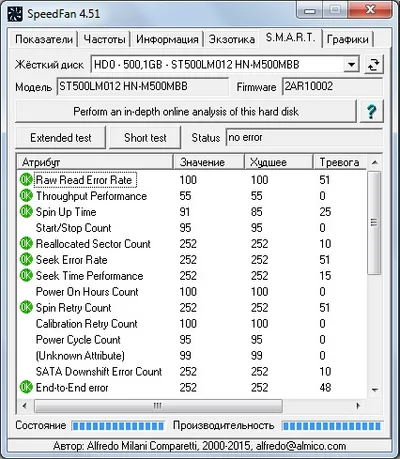This screenshot has width=400, height=459.
Task: Sort by the Значение column header
Action: [209, 162]
